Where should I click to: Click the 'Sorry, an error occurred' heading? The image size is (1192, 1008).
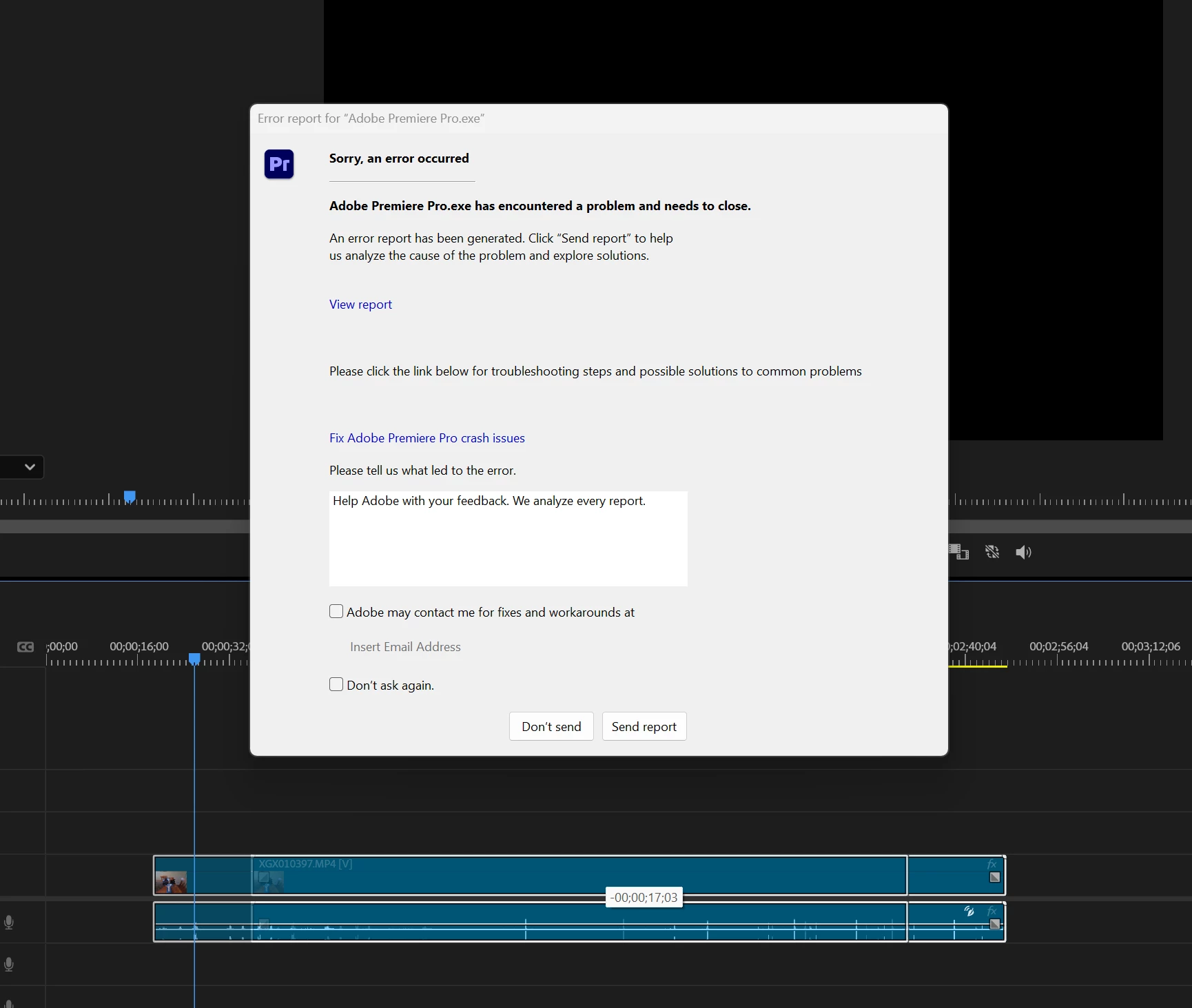pyautogui.click(x=399, y=158)
